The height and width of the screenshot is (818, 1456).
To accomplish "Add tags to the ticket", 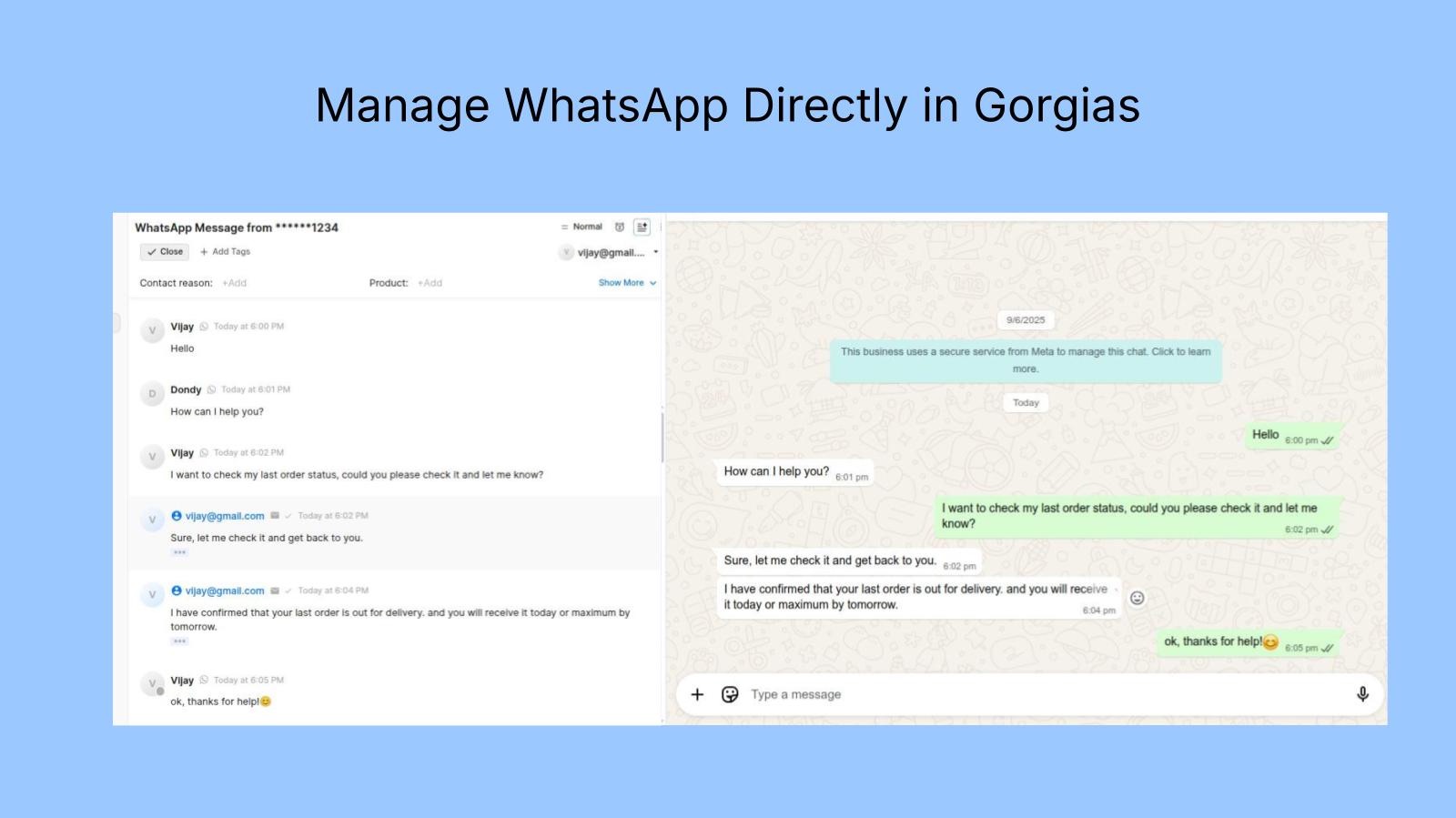I will (225, 252).
